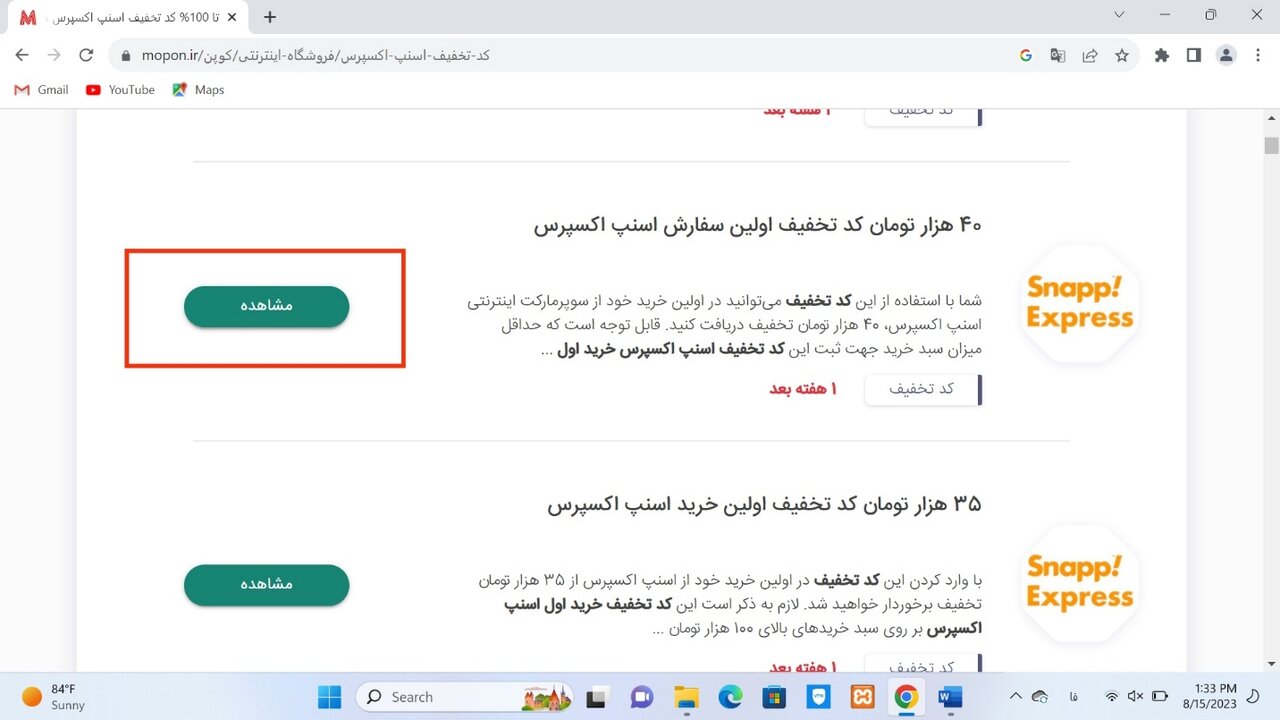
Task: Open Task View on the taskbar
Action: pos(597,697)
